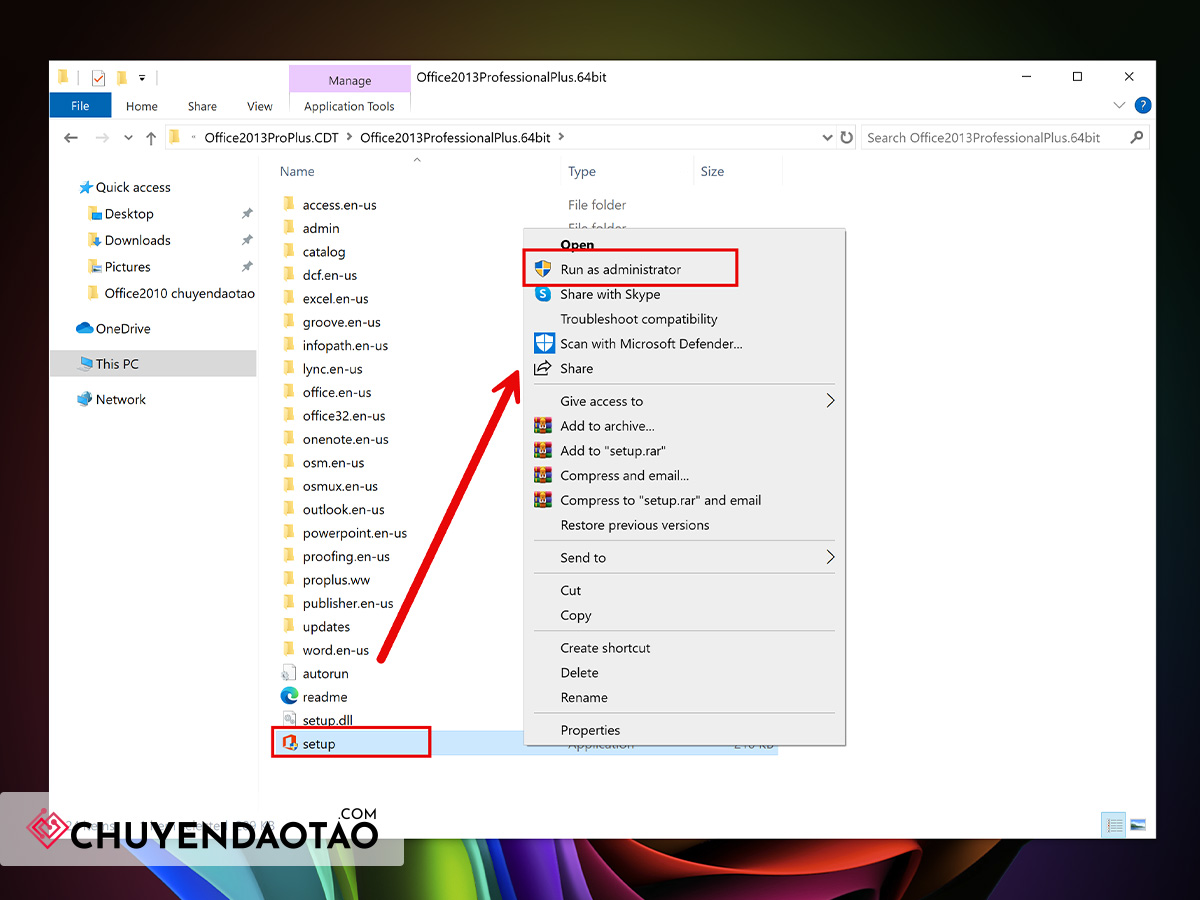This screenshot has width=1200, height=900.
Task: Click the Office setup application icon
Action: click(290, 743)
